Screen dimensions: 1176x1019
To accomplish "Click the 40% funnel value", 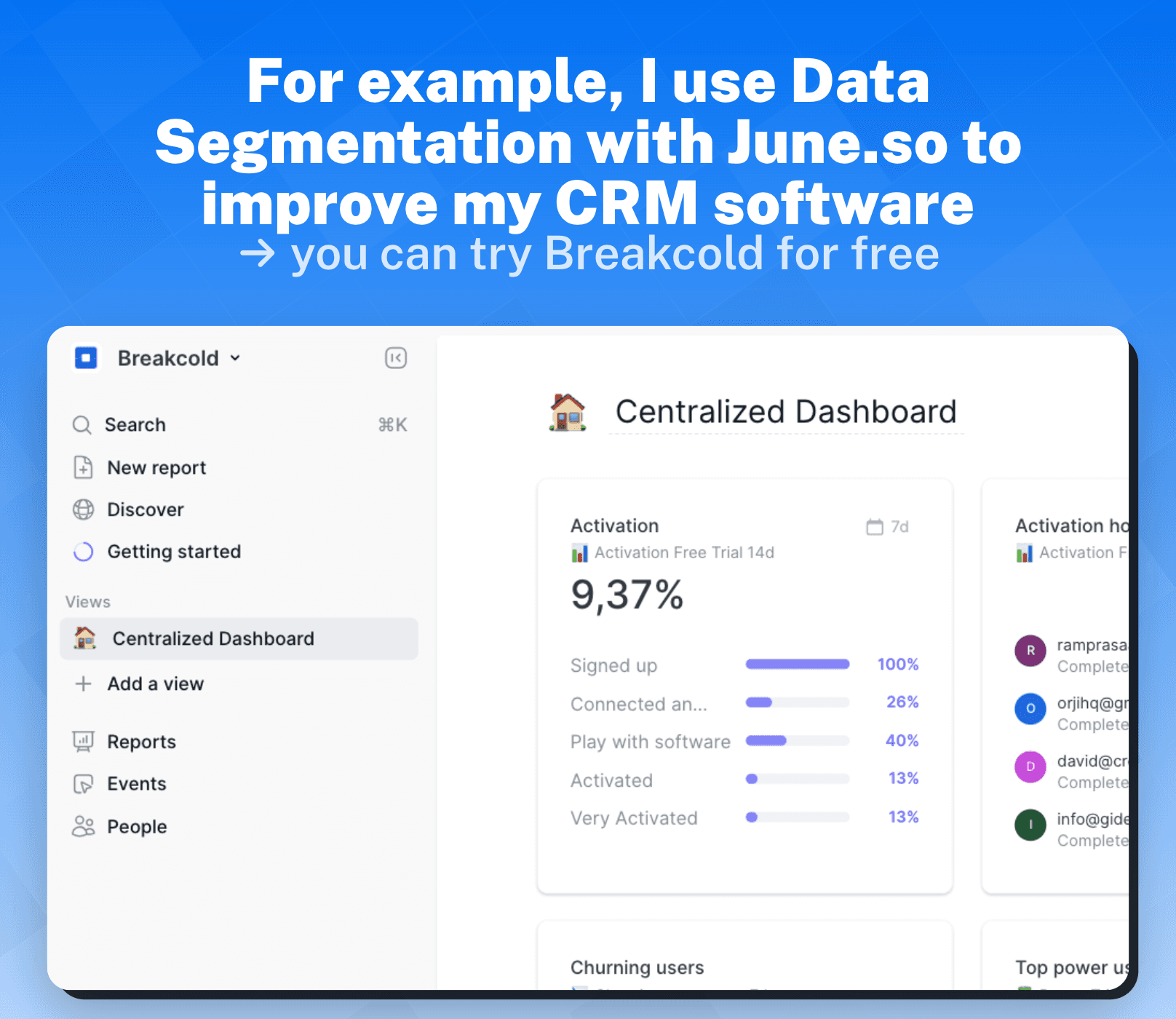I will (x=902, y=740).
